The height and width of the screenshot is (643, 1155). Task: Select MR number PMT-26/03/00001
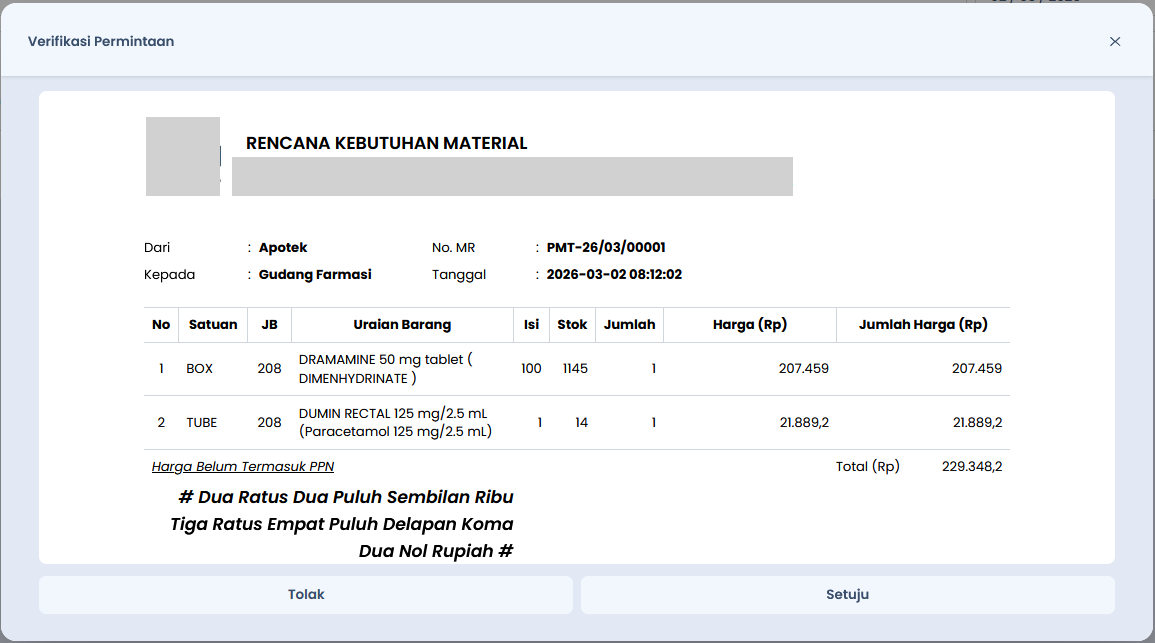[605, 247]
